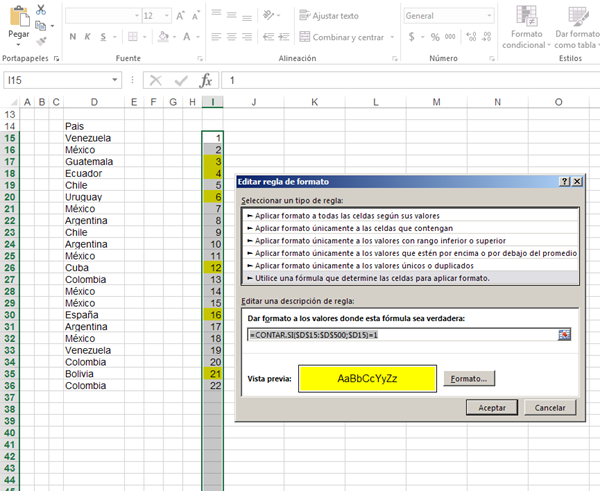Toggle the Cursiva (K) italic button
This screenshot has width=600, height=491.
coord(90,37)
